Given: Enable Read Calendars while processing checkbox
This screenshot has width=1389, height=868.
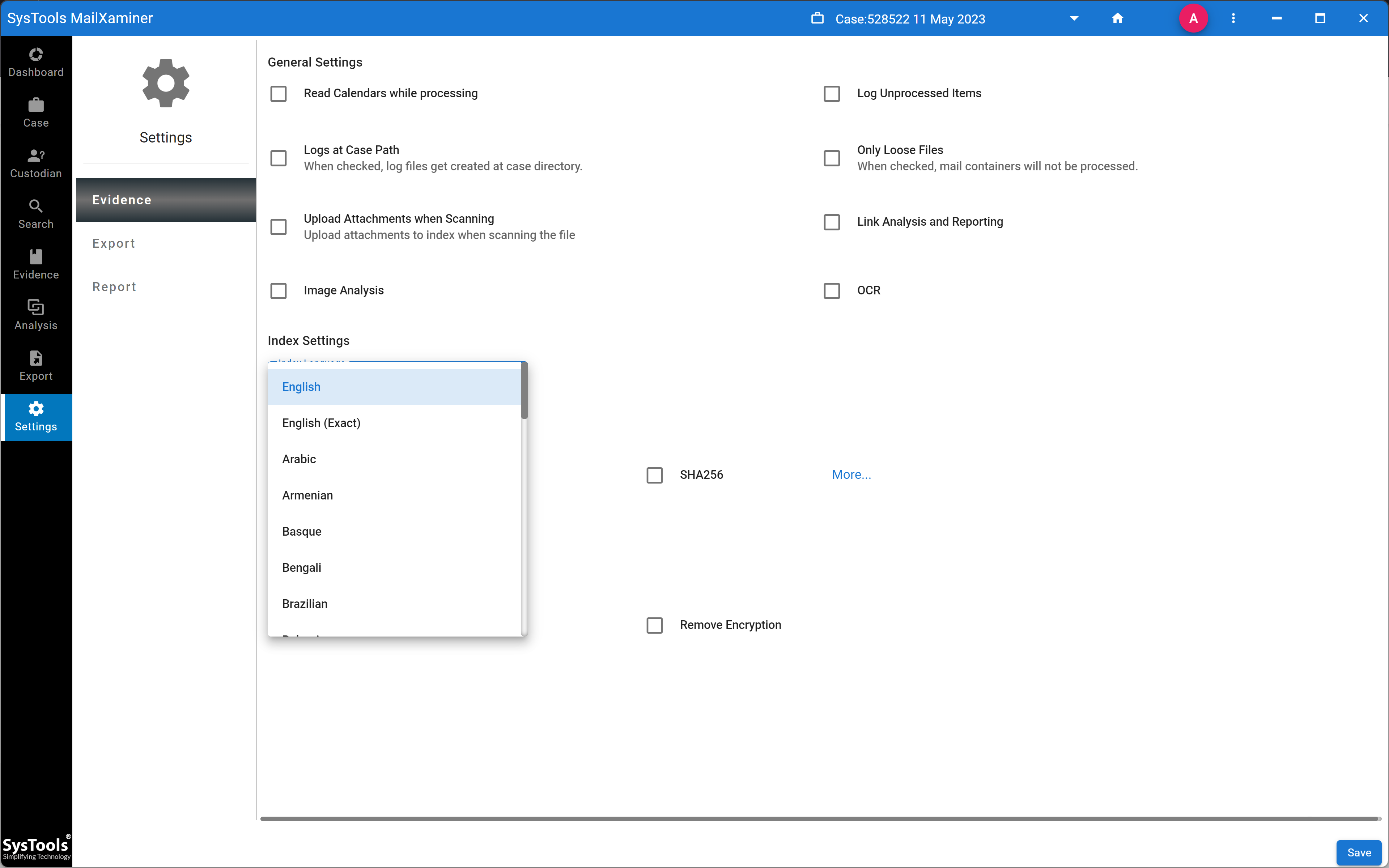Looking at the screenshot, I should pyautogui.click(x=279, y=93).
